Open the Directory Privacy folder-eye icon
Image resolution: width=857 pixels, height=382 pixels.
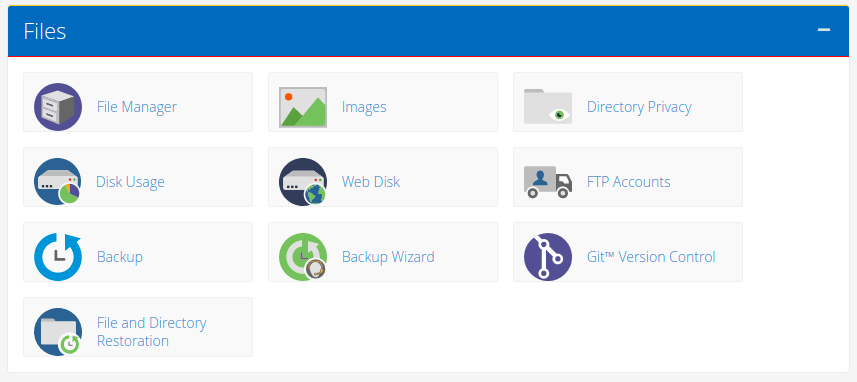click(x=548, y=107)
